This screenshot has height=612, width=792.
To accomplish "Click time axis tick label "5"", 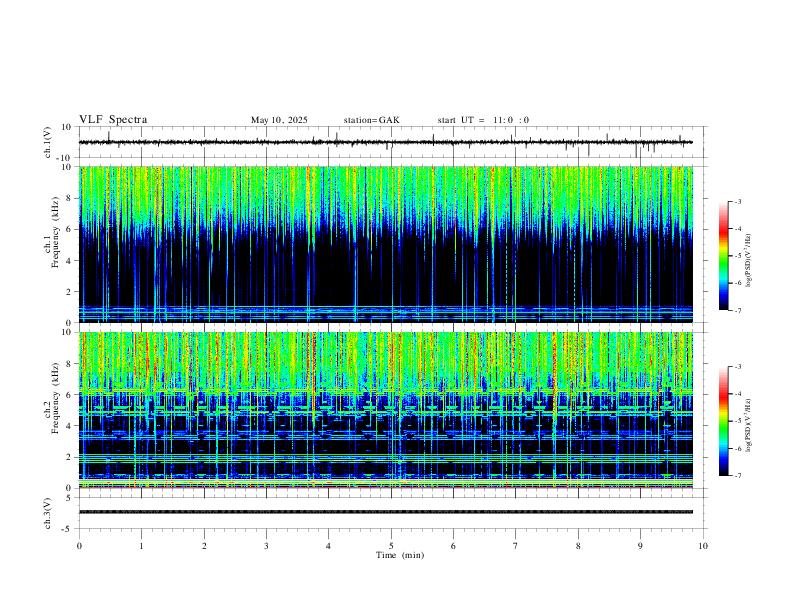I will pyautogui.click(x=391, y=546).
